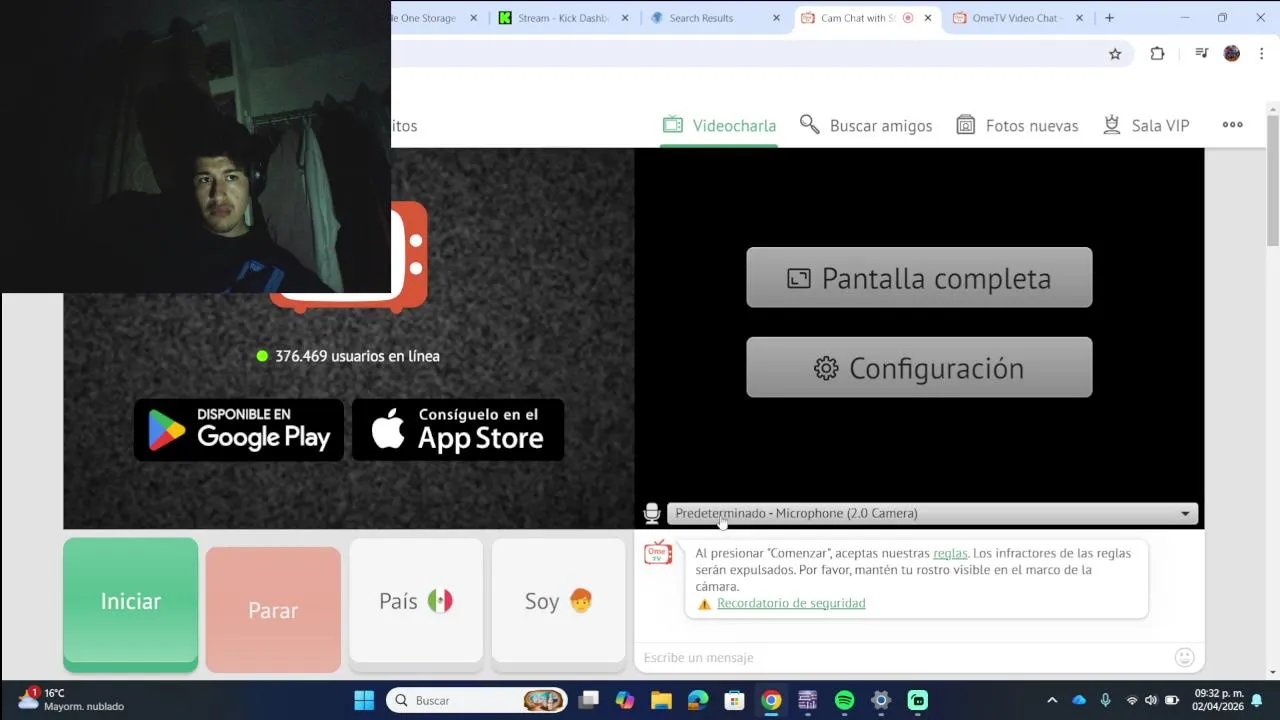Show hidden system tray icons
1280x720 pixels.
1052,700
